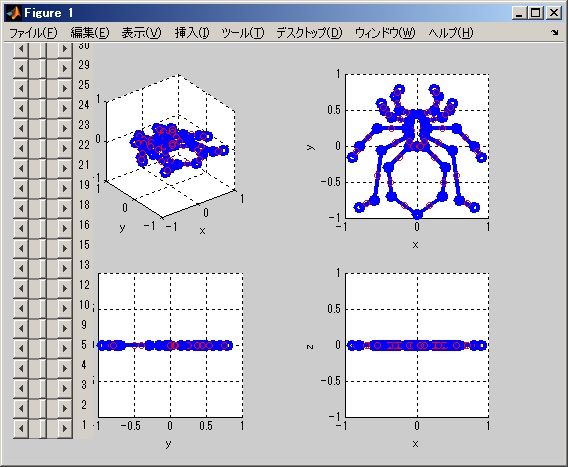Click left arrow of slider 22
The width and height of the screenshot is (568, 467).
pos(21,148)
